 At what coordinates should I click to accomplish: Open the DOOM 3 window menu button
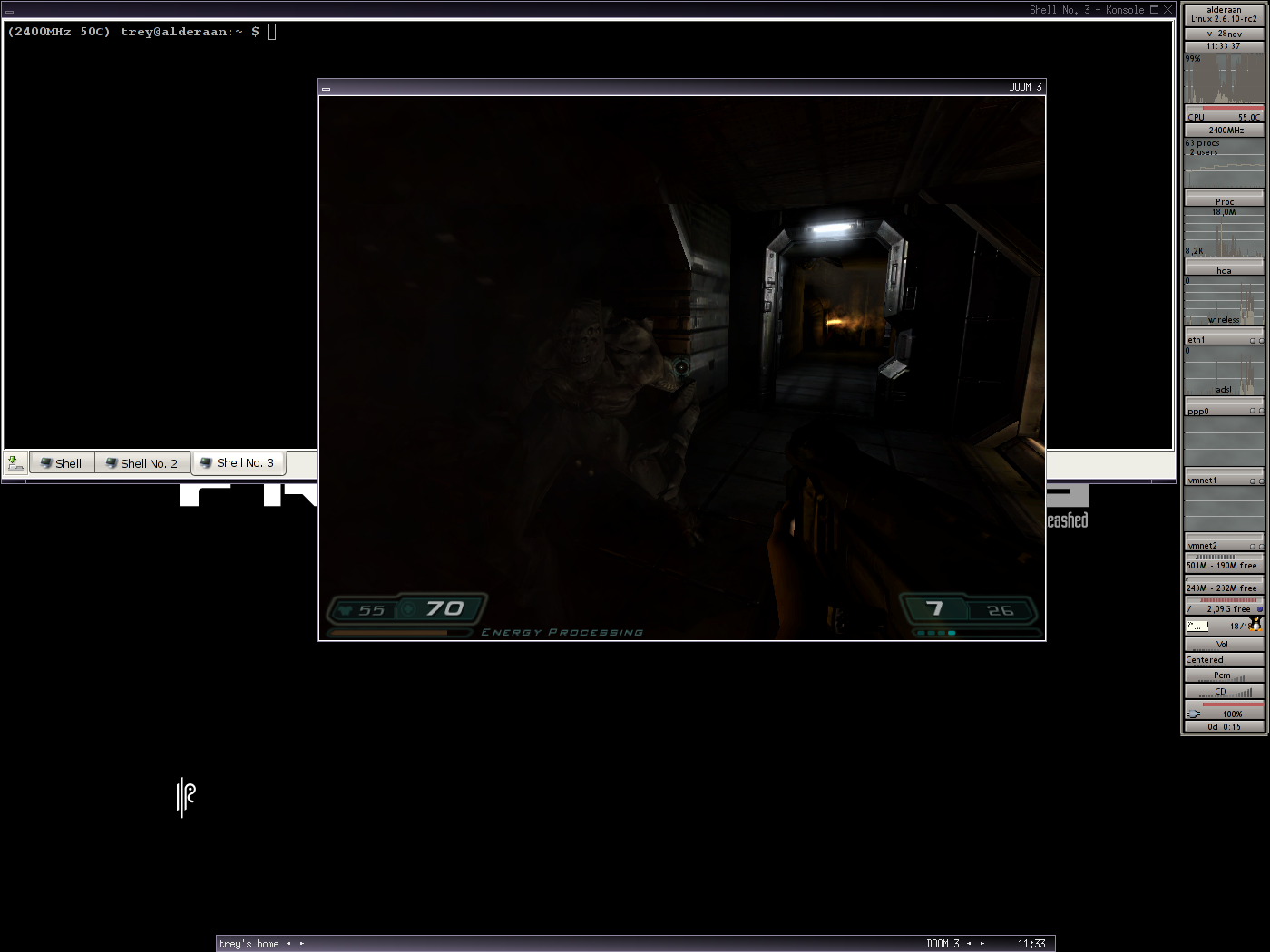point(326,88)
